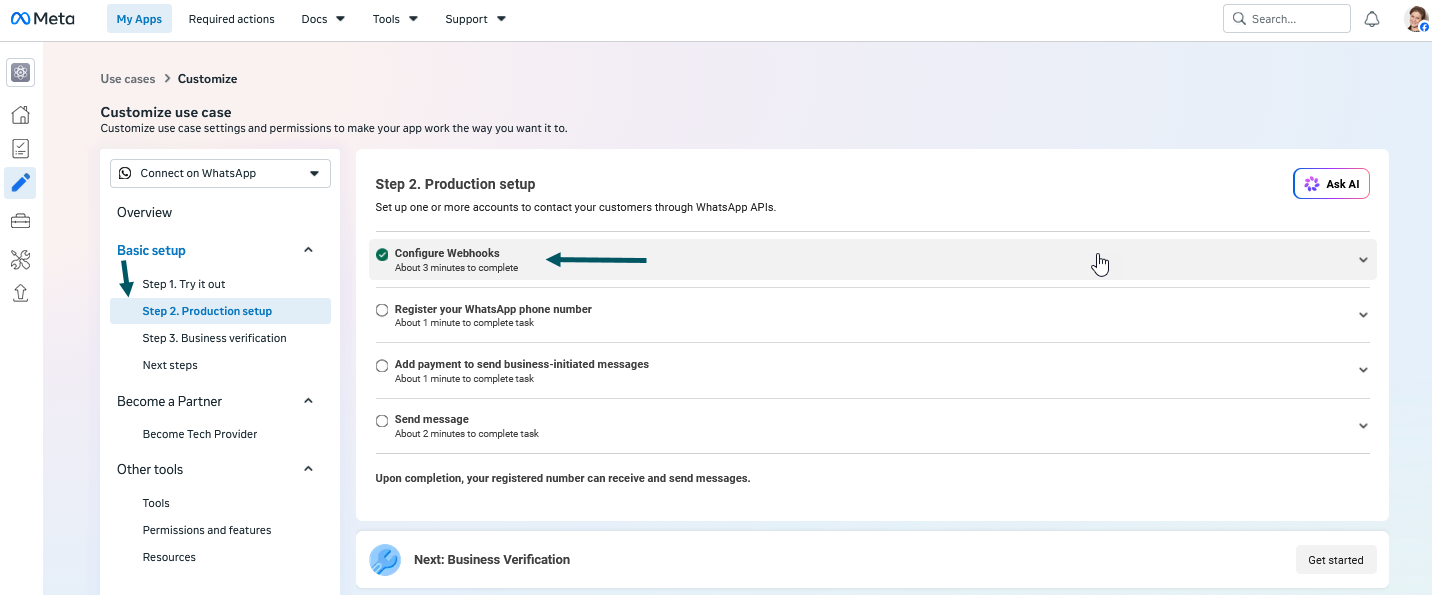Click Get started for Business Verification
This screenshot has height=595, width=1432.
[1336, 560]
